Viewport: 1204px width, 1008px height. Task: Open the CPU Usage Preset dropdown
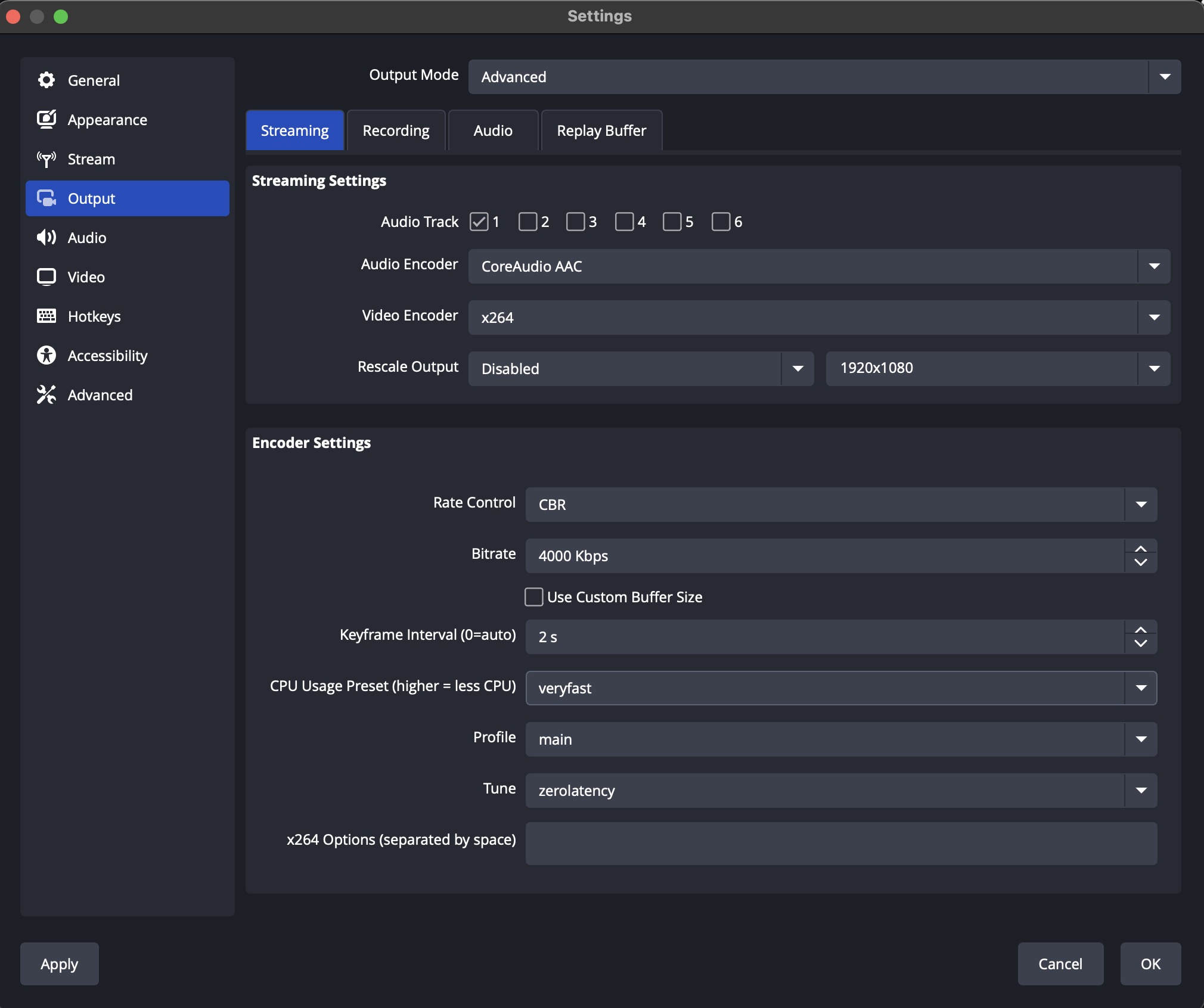[x=840, y=688]
